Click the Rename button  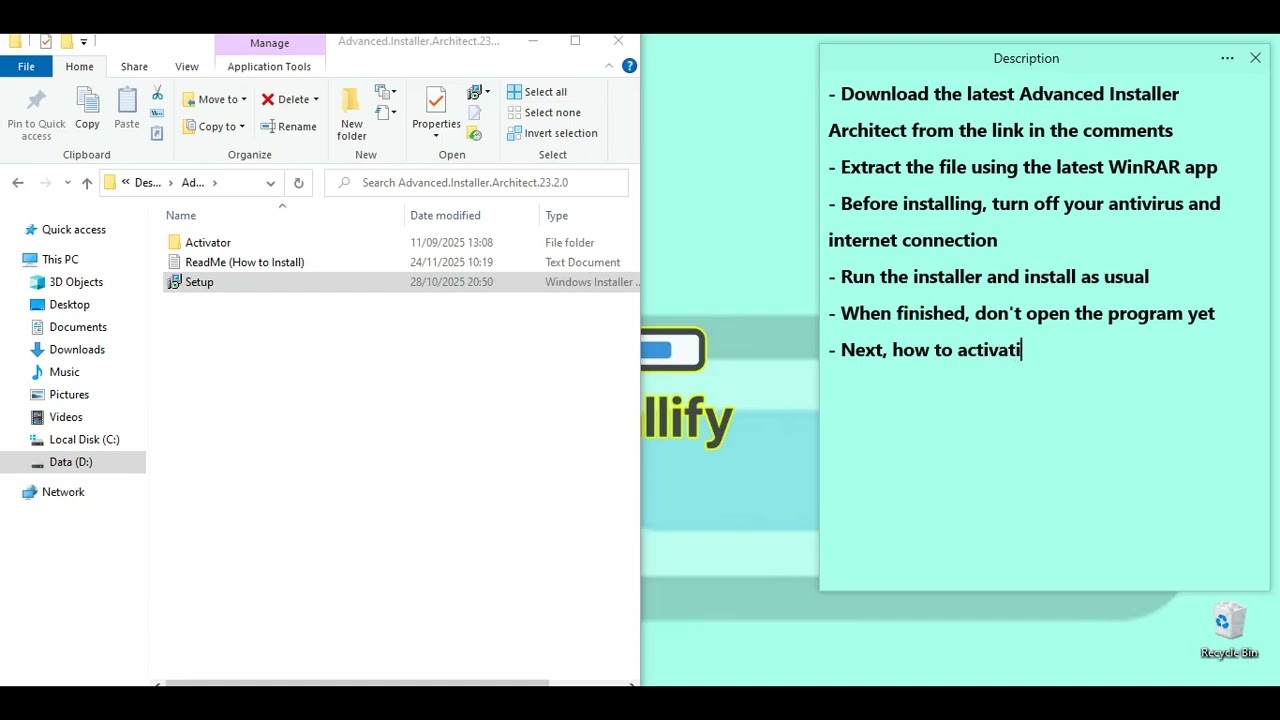[289, 127]
